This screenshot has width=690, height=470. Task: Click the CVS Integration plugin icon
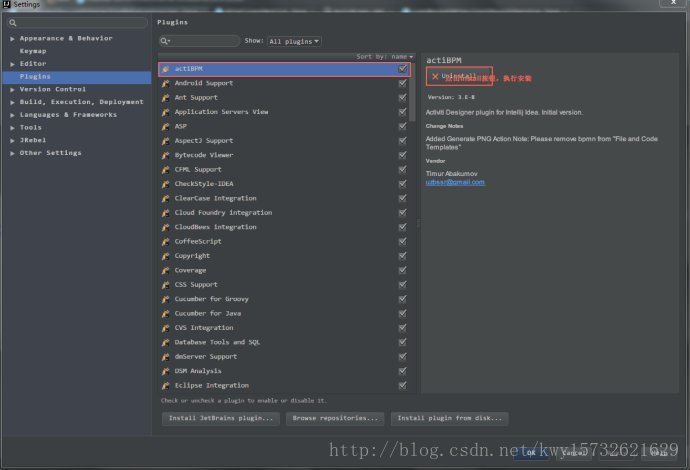(165, 328)
